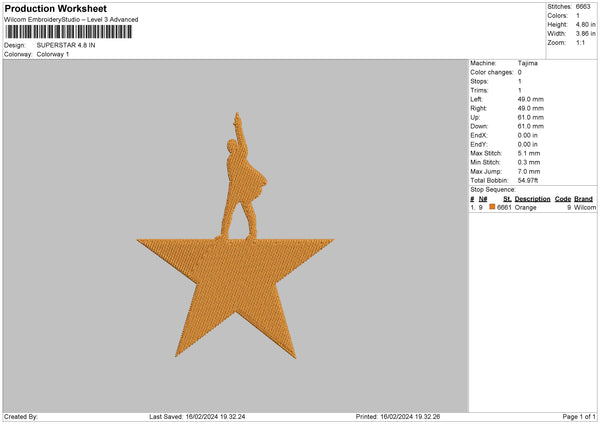
Task: Click the Max Jump value '7.0 mm'
Action: [x=529, y=171]
